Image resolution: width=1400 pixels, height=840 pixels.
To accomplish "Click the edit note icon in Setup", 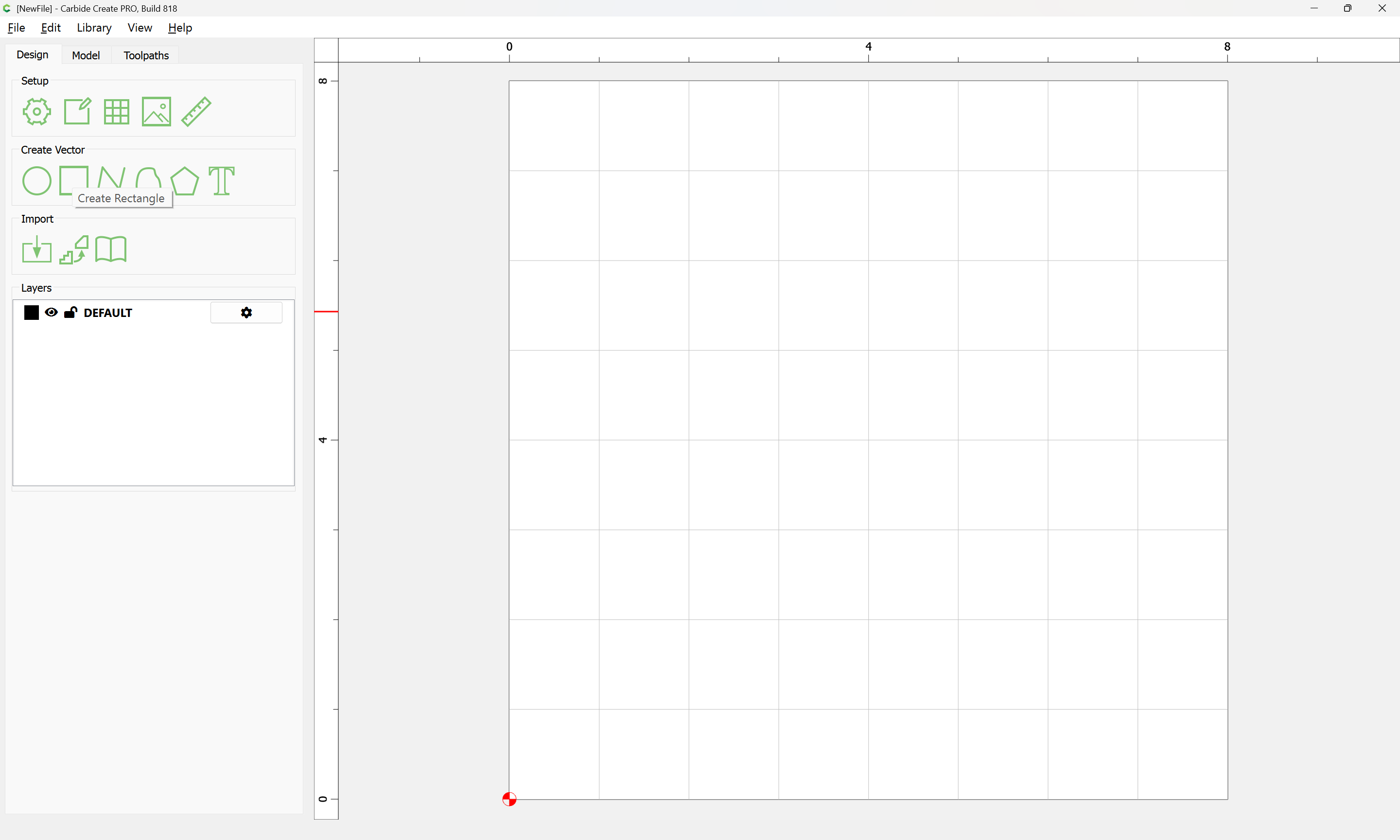I will pos(77,111).
